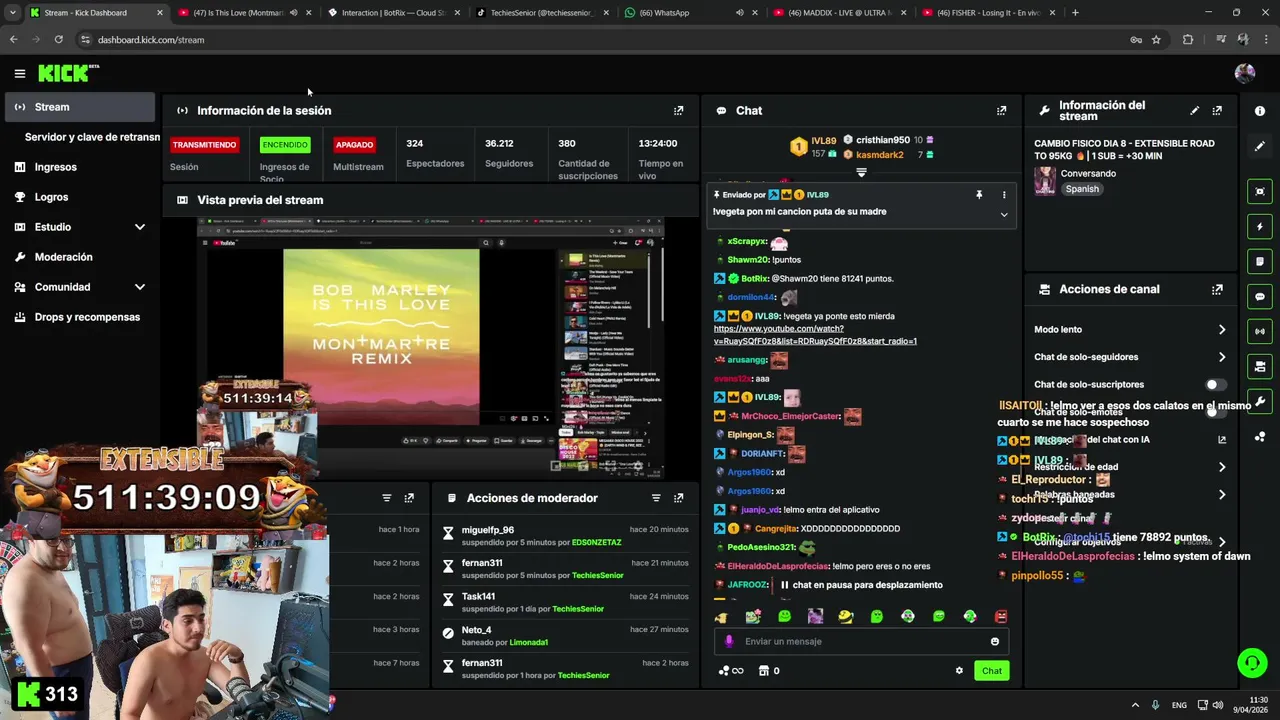Filter the Acciones de moderador list
This screenshot has height=720, width=1280.
(x=656, y=498)
